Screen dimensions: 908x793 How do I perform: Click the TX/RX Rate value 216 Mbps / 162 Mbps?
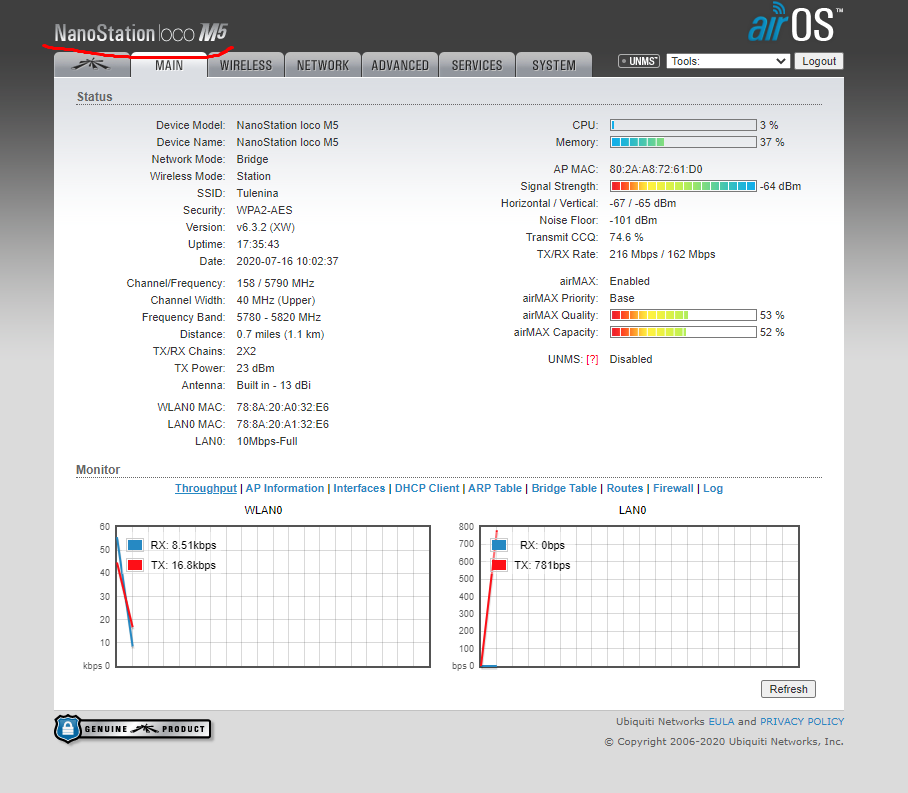point(662,254)
